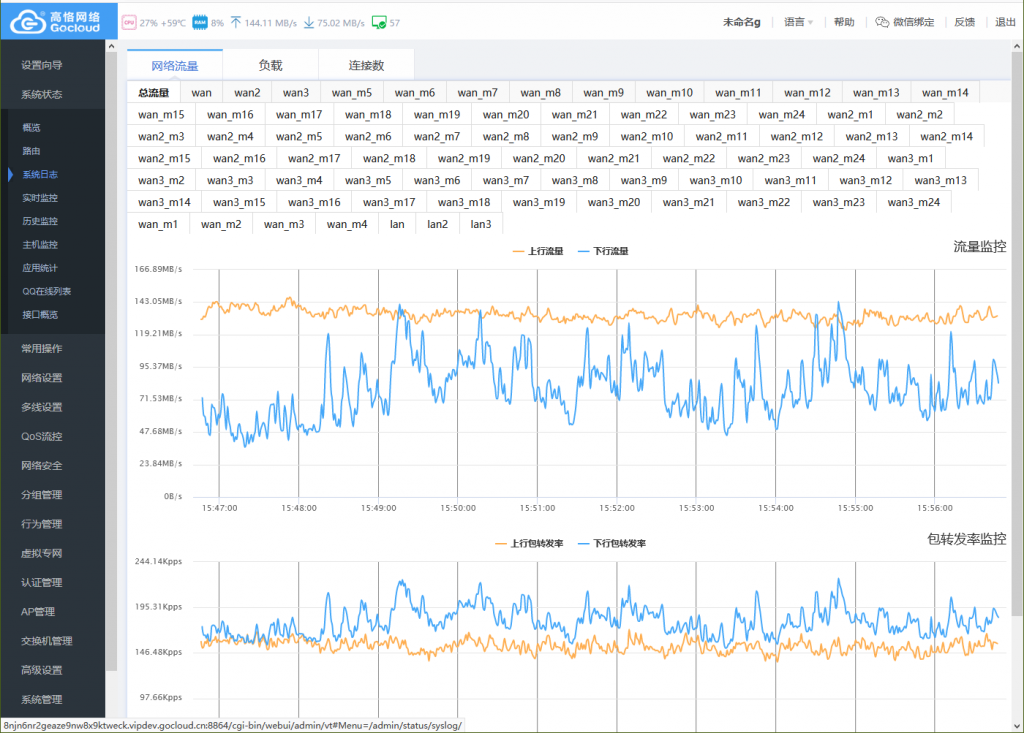Select the wan_m1 interface tab
Image resolution: width=1024 pixels, height=733 pixels.
coord(158,224)
